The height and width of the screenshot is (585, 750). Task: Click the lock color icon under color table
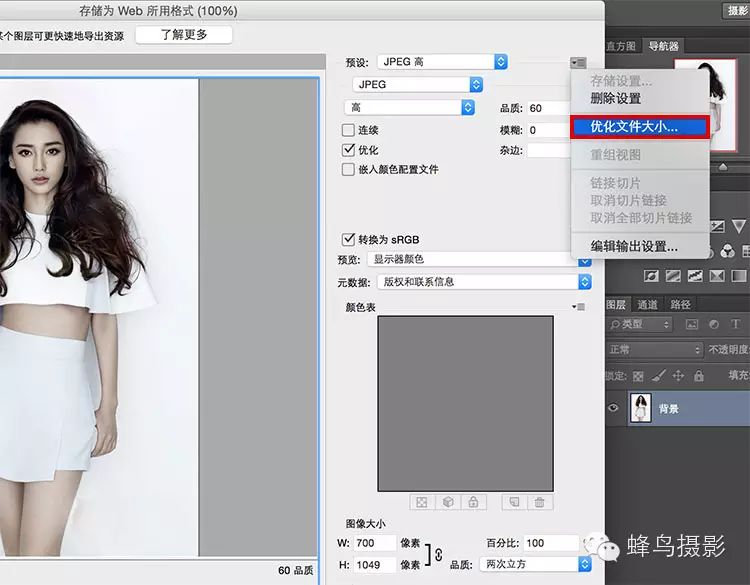[x=474, y=502]
